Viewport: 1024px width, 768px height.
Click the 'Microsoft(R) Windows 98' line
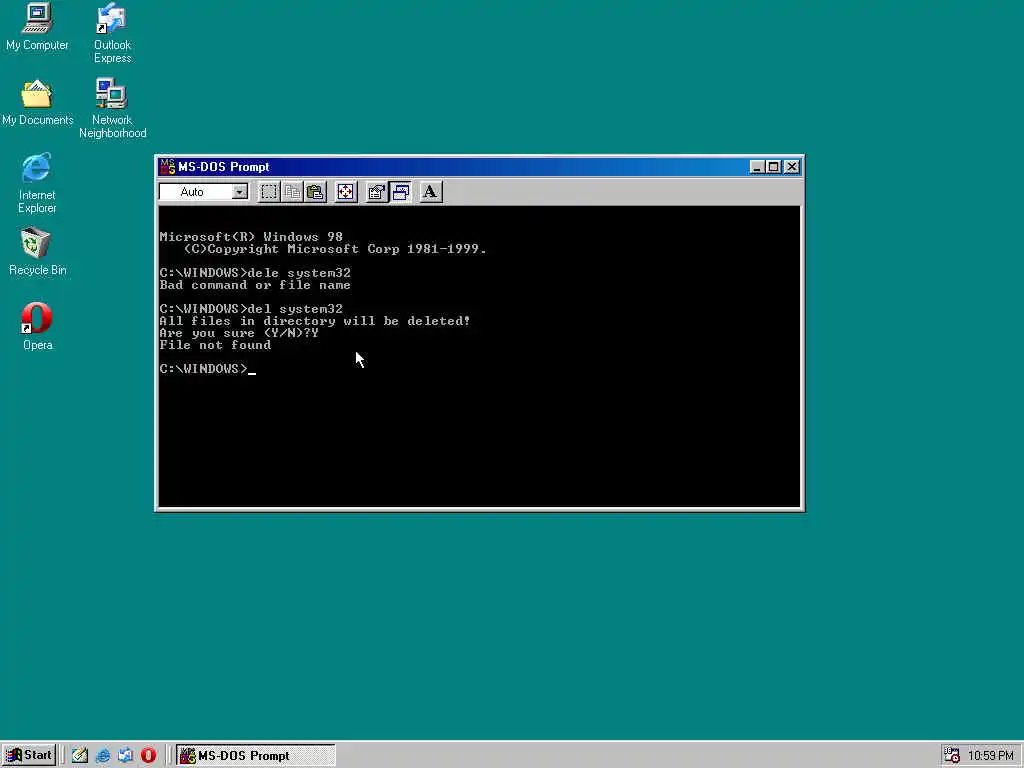point(251,236)
